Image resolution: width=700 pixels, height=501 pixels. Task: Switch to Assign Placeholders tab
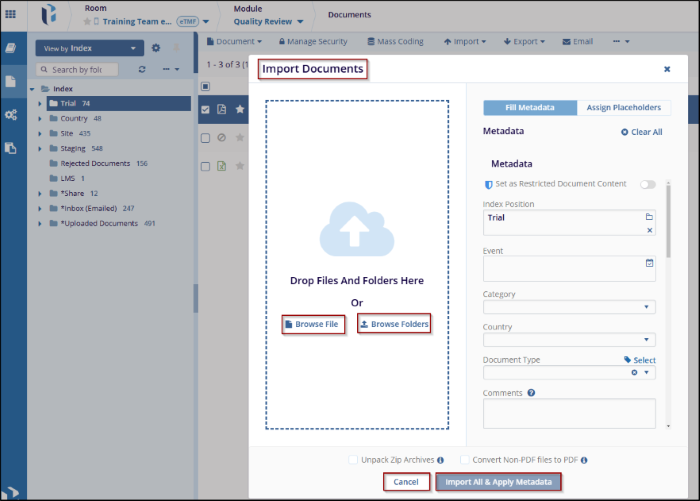(x=623, y=108)
